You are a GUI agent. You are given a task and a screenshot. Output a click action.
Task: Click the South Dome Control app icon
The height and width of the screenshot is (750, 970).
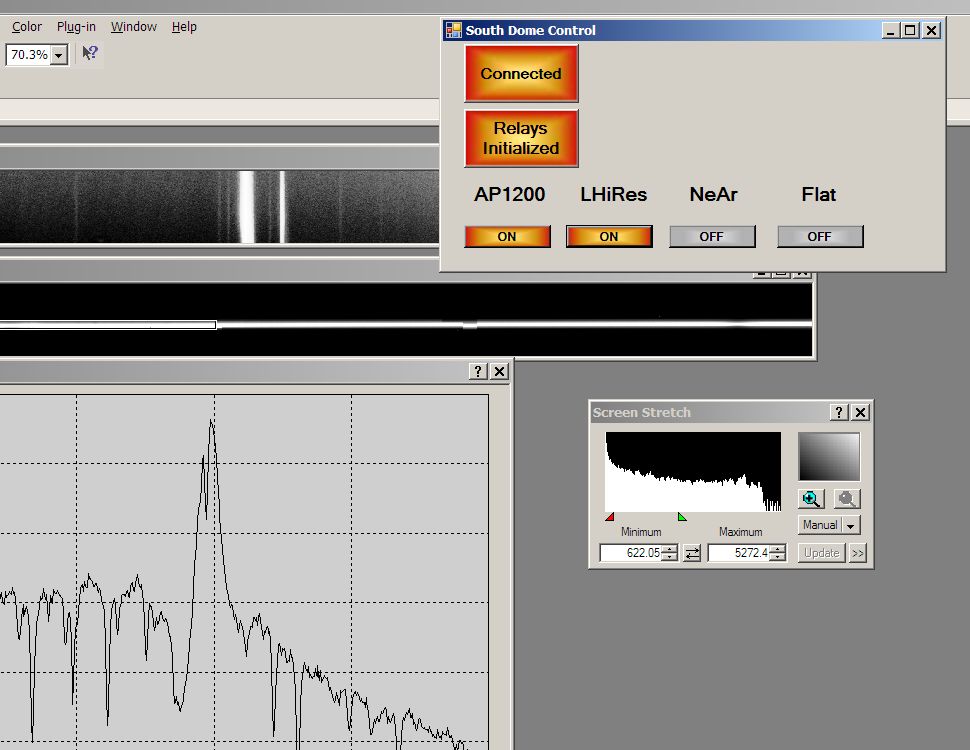point(453,30)
